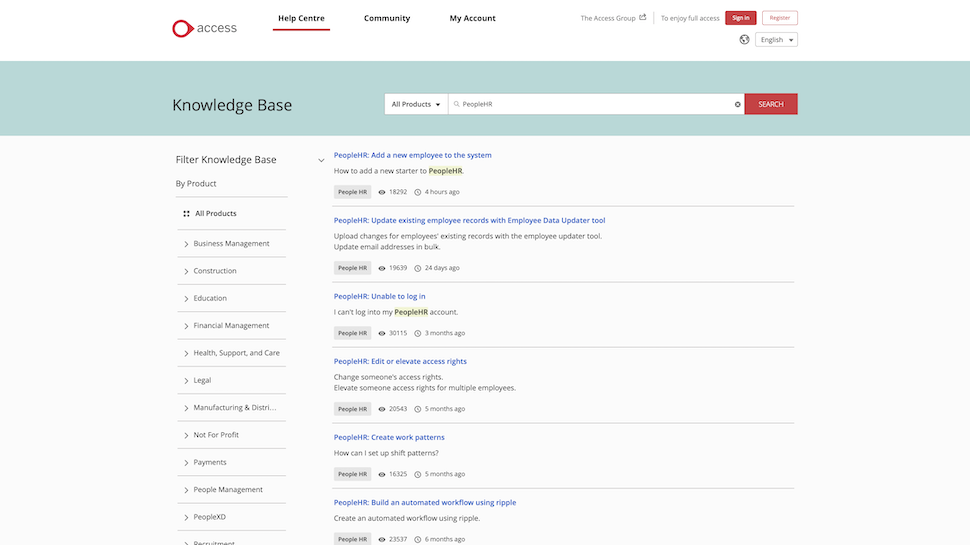970x545 pixels.
Task: Open article Build an automated workflow using ripple
Action: coord(425,502)
